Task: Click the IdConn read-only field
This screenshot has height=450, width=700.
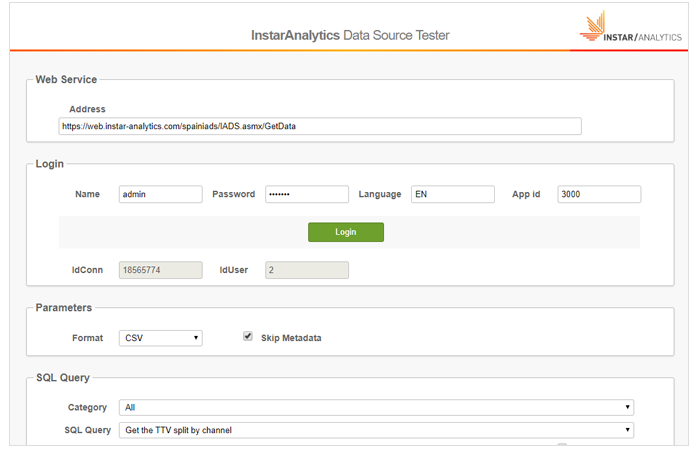Action: (160, 270)
